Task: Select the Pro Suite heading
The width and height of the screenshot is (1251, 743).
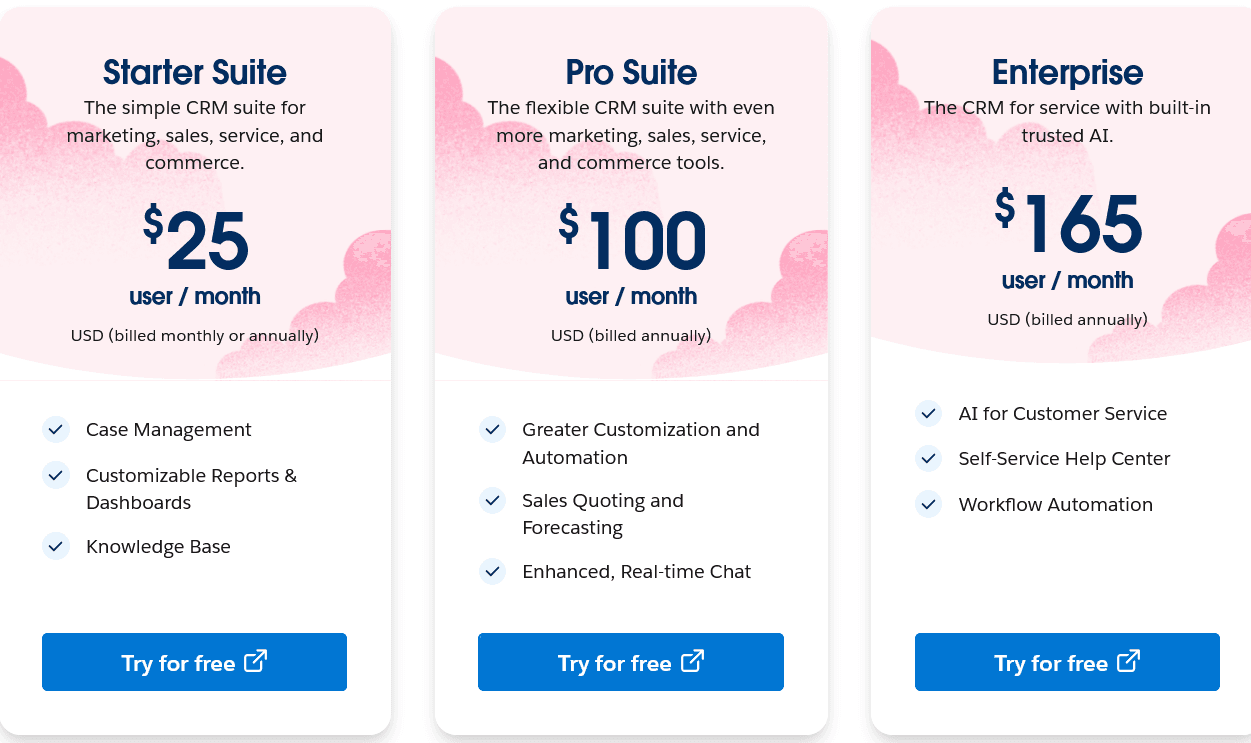Action: (631, 72)
